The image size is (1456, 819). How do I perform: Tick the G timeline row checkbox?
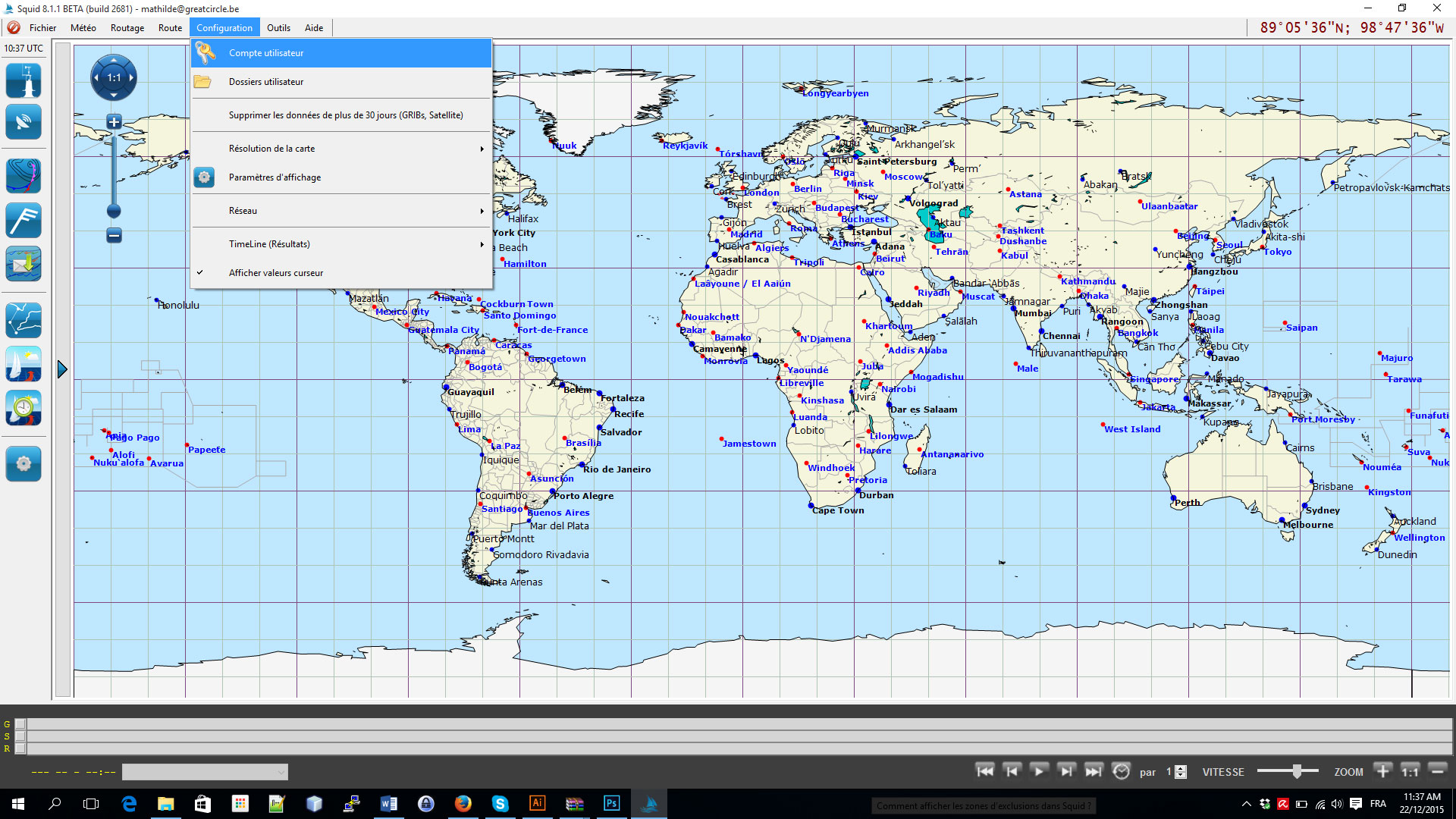tap(20, 724)
